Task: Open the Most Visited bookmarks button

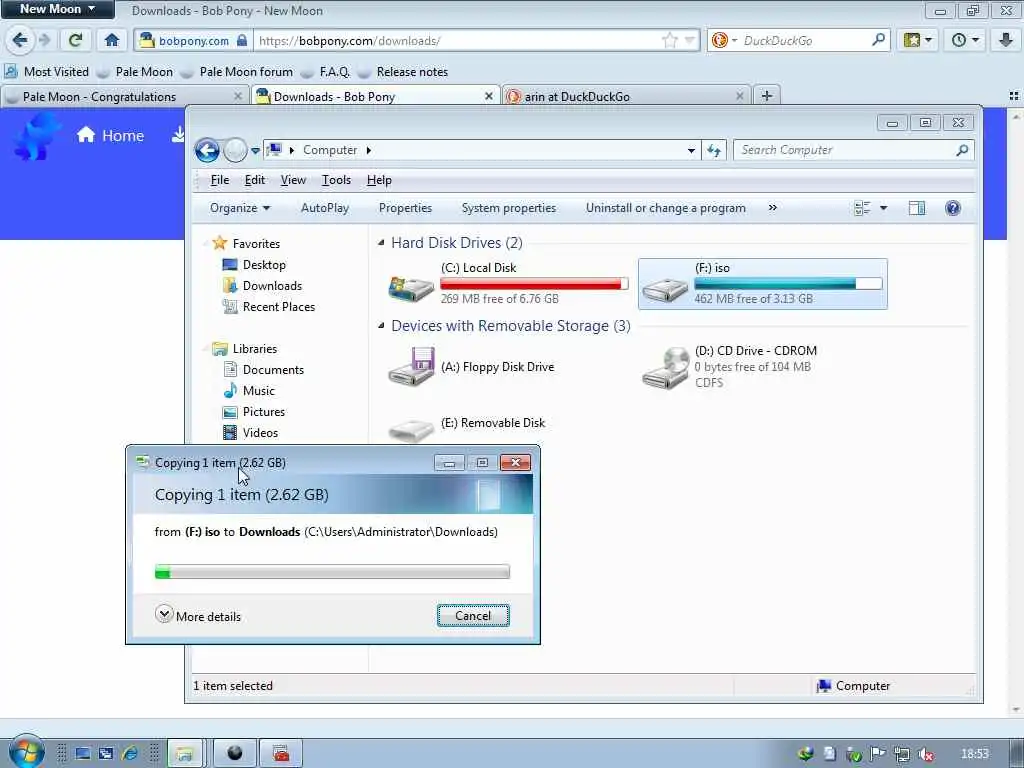Action: click(47, 72)
